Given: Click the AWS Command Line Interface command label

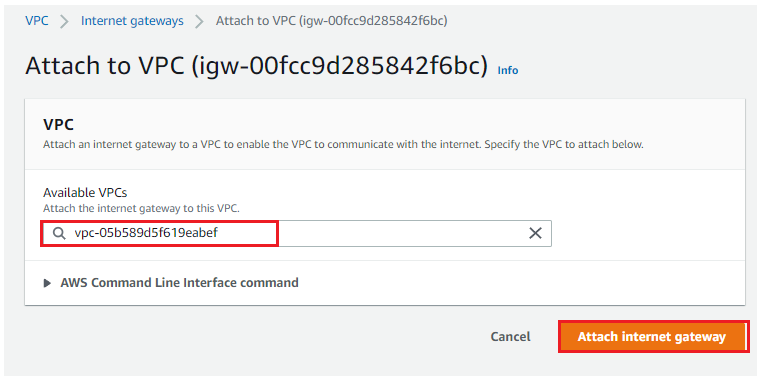Looking at the screenshot, I should coord(179,282).
